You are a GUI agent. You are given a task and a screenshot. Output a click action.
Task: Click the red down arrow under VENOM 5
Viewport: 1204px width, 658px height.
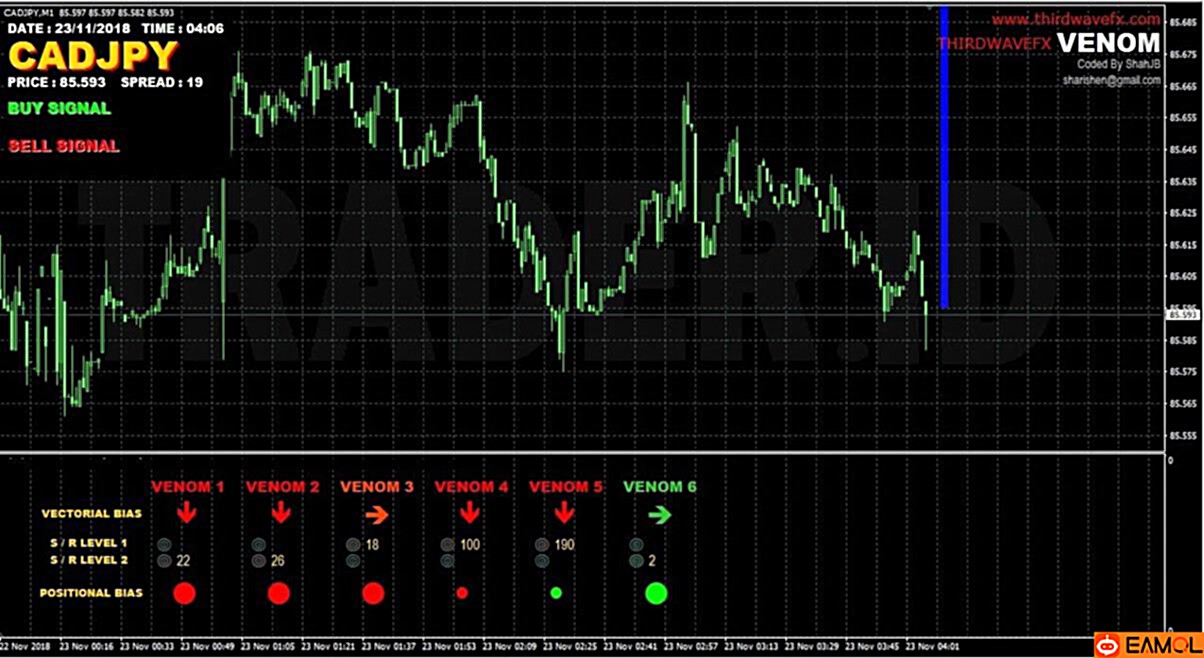564,514
